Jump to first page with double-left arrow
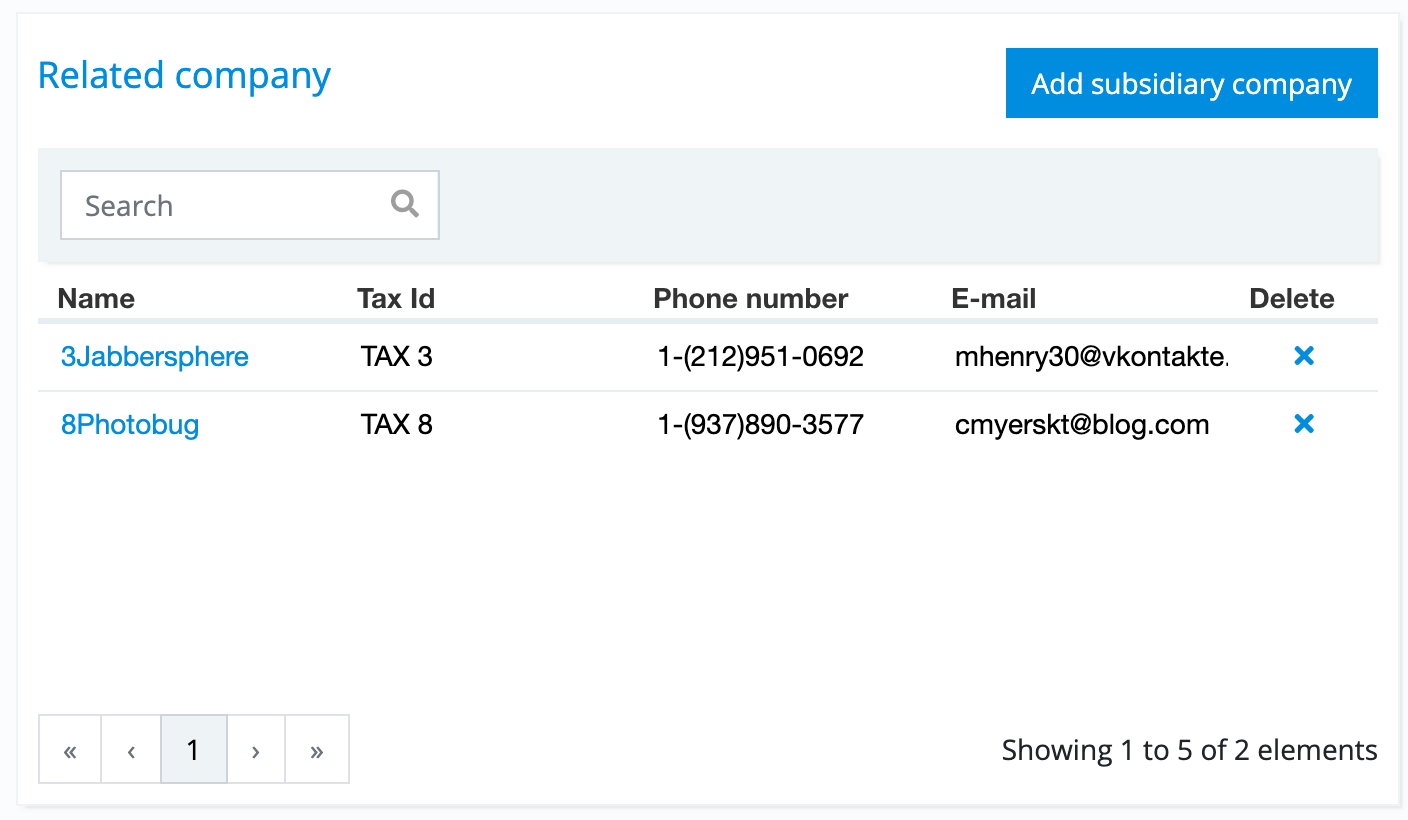This screenshot has height=820, width=1408. click(x=70, y=750)
